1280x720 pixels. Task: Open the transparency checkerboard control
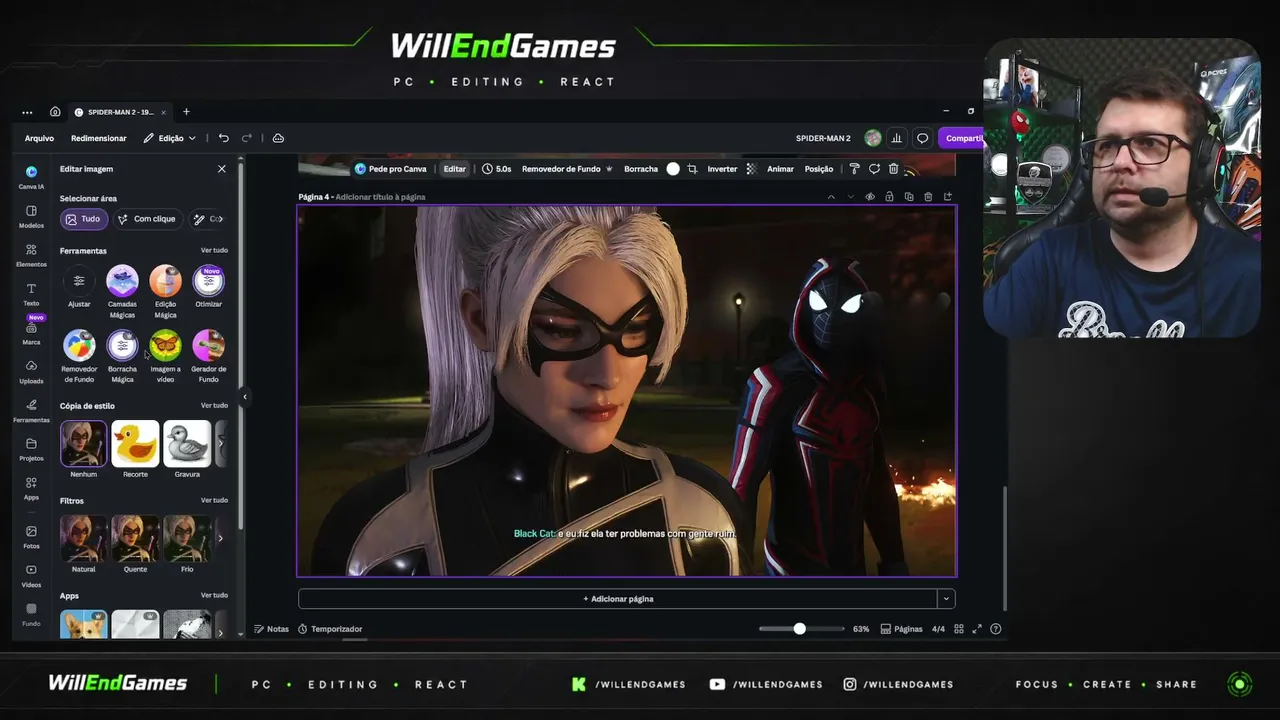pos(751,169)
